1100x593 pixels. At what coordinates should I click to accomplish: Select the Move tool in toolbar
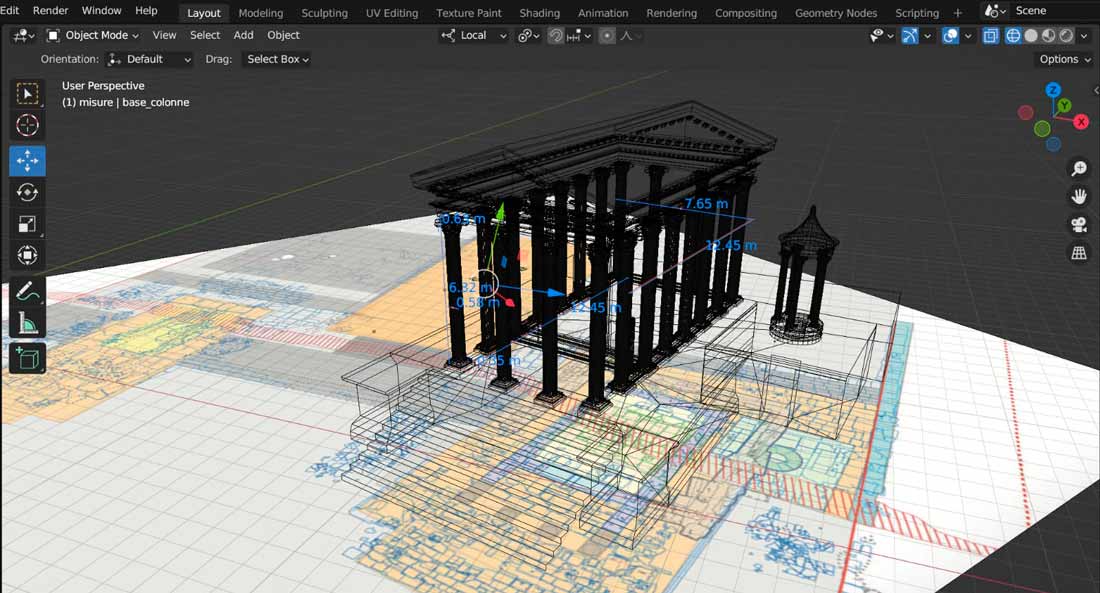pyautogui.click(x=27, y=161)
